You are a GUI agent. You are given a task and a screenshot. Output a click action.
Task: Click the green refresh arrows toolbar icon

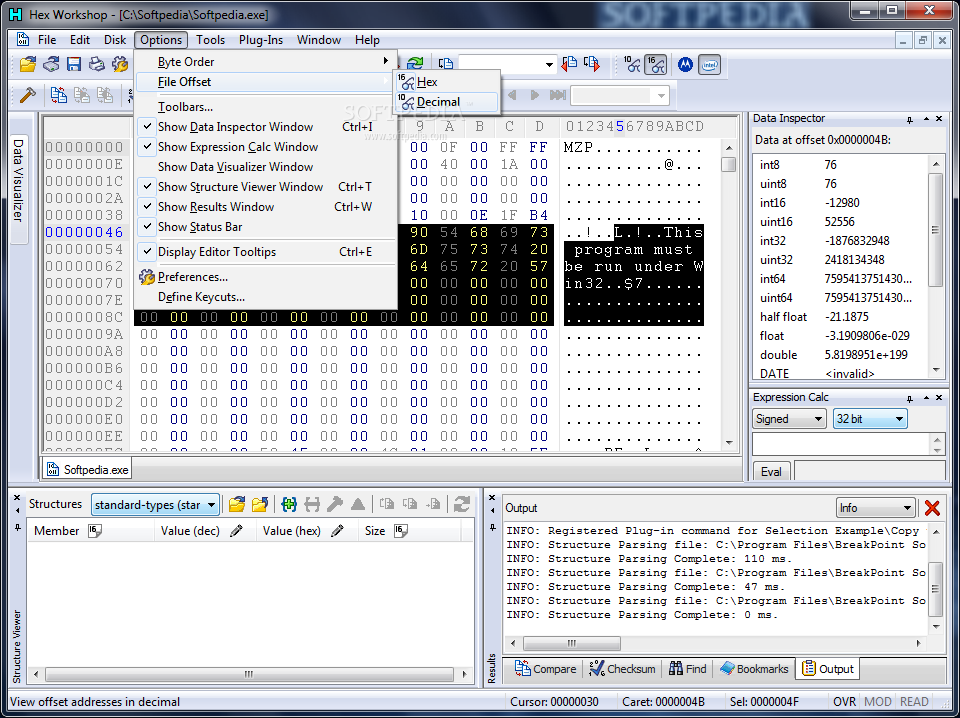click(x=415, y=63)
